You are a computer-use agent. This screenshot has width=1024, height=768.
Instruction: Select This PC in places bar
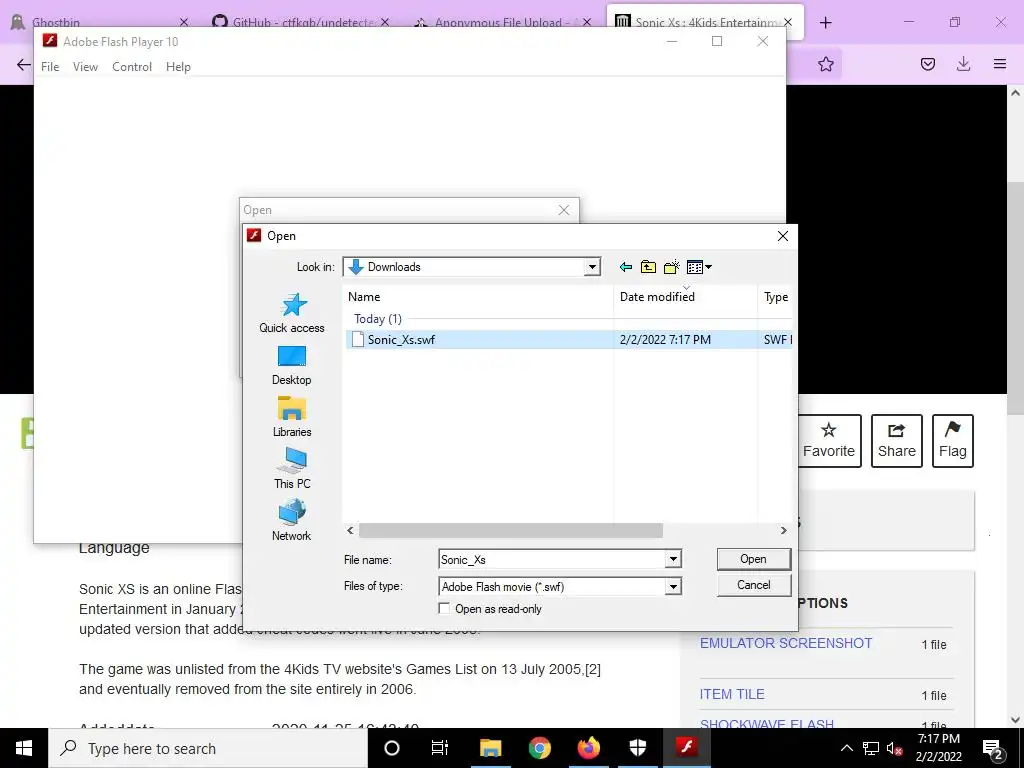click(x=292, y=469)
